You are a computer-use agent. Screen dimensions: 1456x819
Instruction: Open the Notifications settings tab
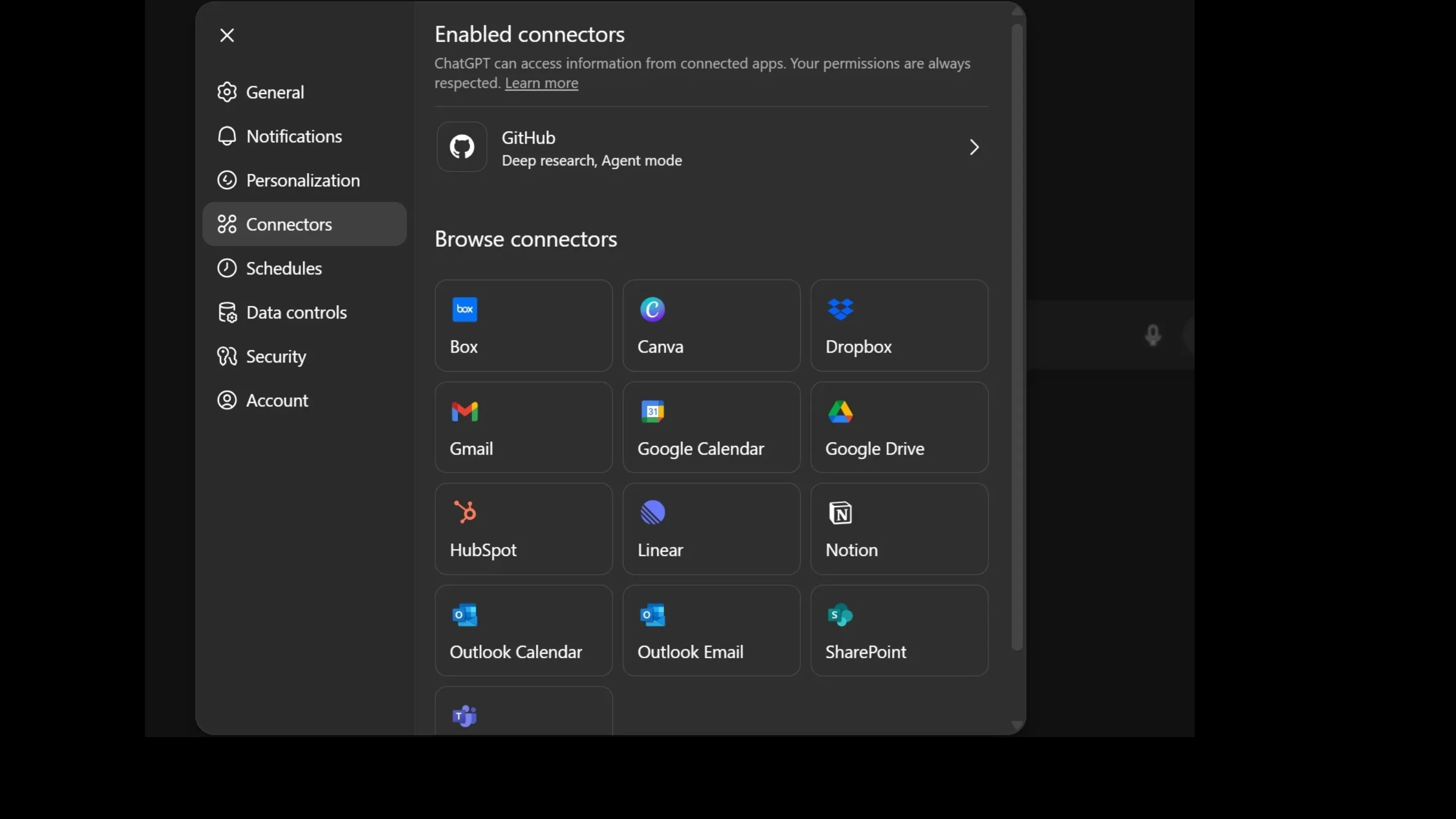click(x=305, y=136)
